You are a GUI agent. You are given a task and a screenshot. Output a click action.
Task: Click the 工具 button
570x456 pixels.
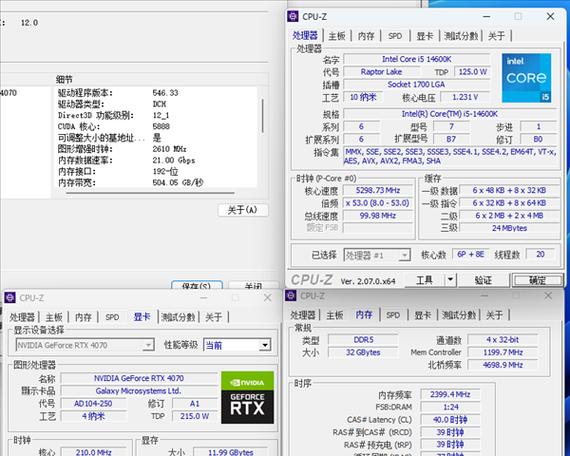tap(425, 280)
